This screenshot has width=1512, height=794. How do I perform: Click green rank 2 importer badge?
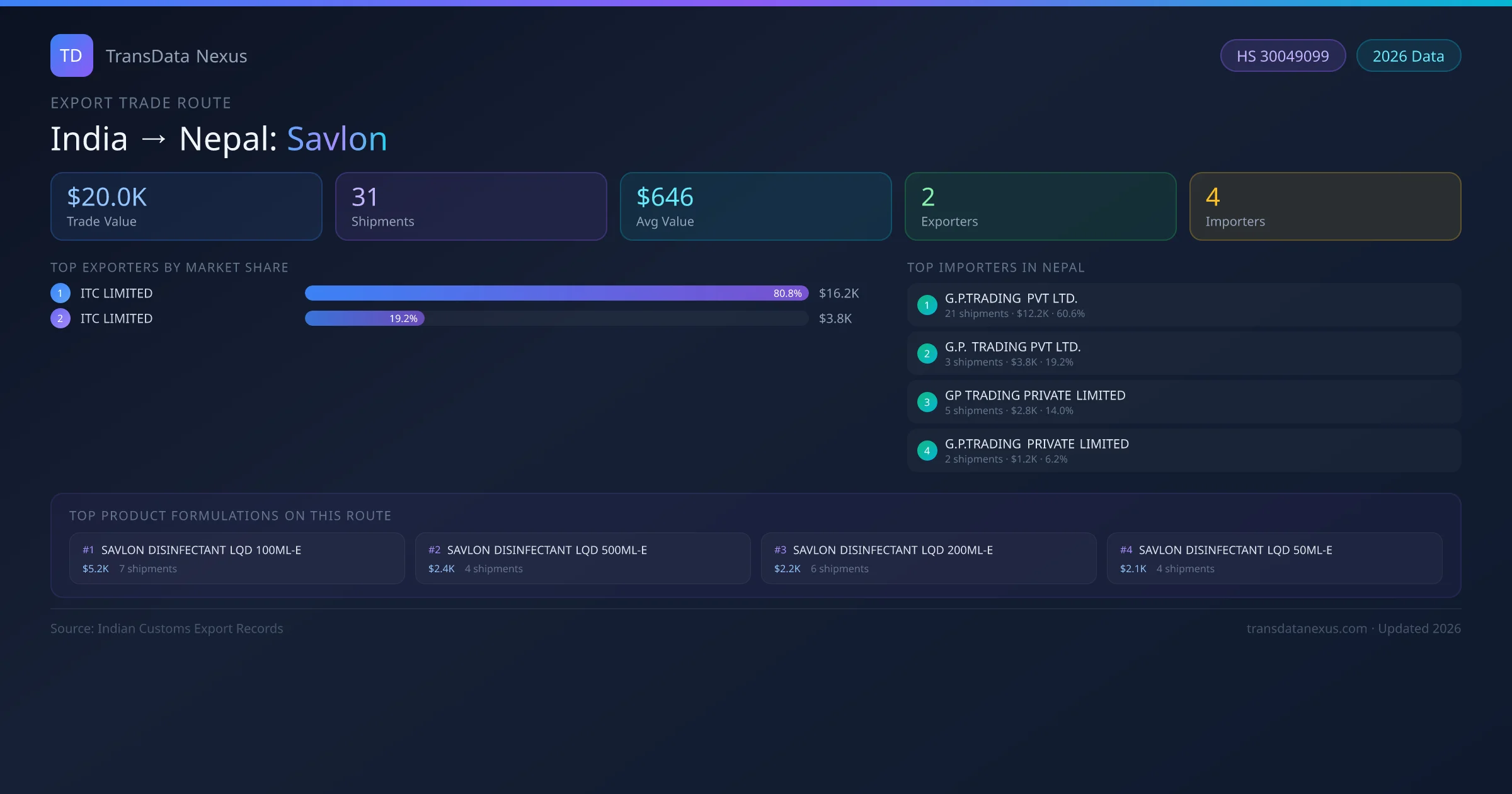point(927,354)
